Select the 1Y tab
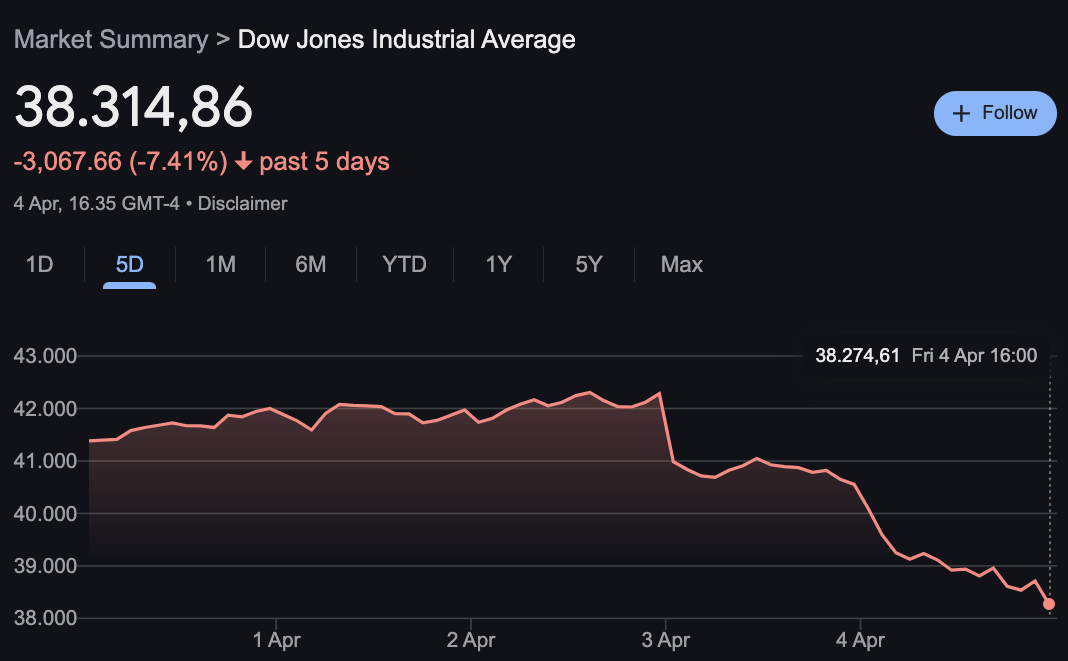1068x661 pixels. [497, 264]
